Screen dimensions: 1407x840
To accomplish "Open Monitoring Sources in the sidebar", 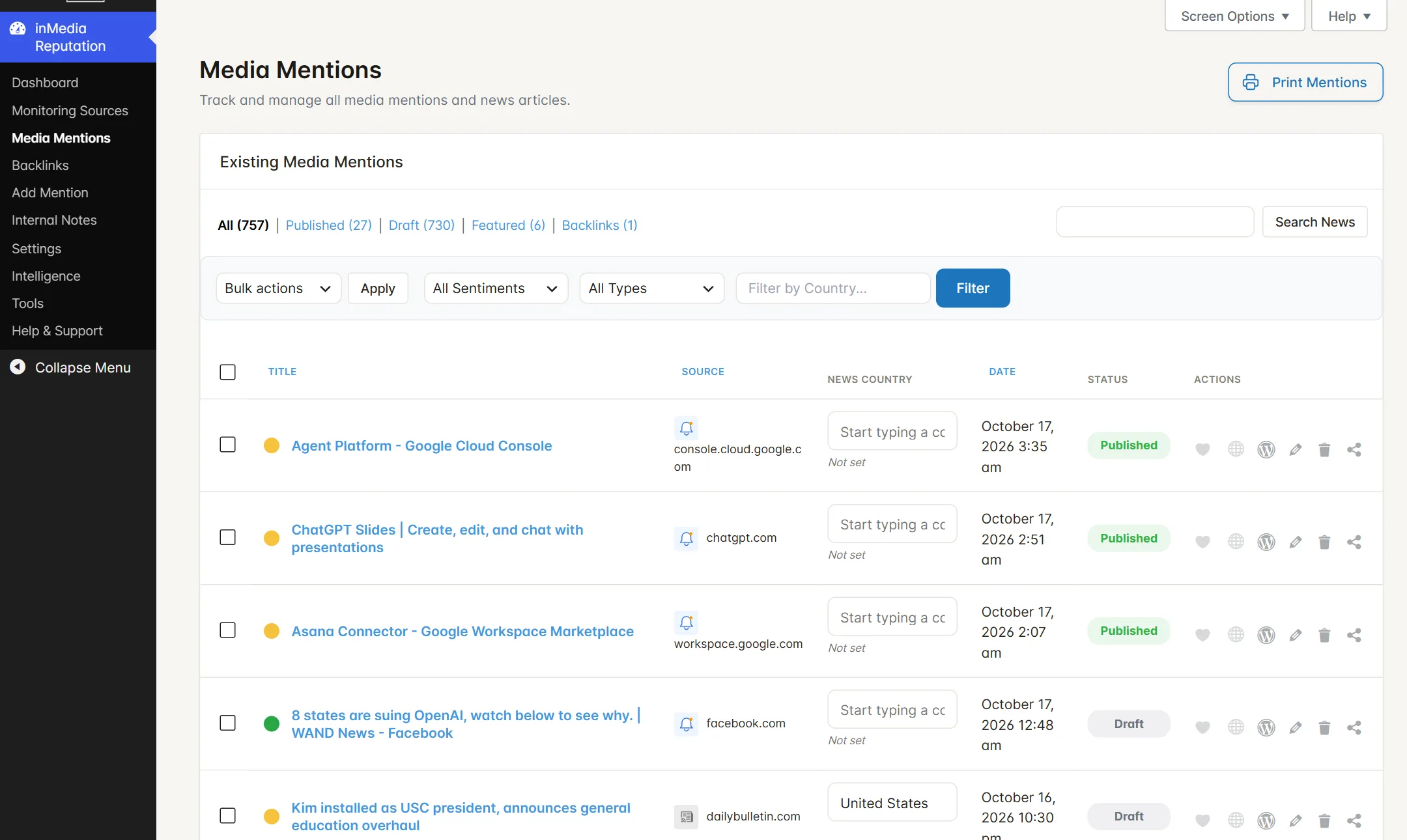I will click(70, 111).
